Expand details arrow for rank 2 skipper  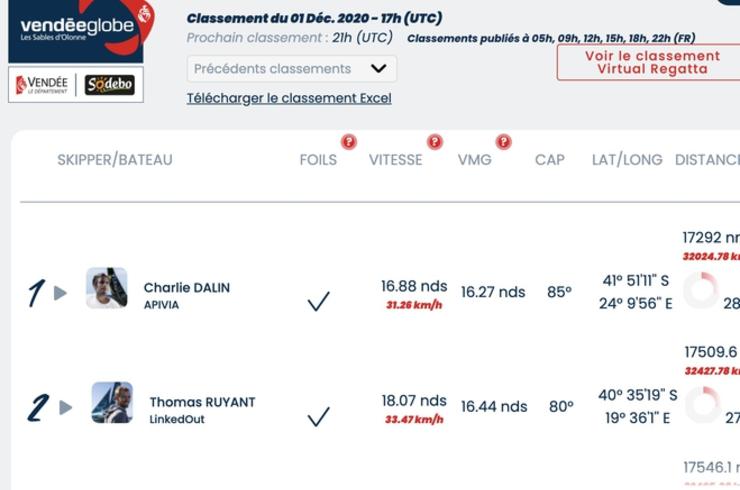coord(66,407)
